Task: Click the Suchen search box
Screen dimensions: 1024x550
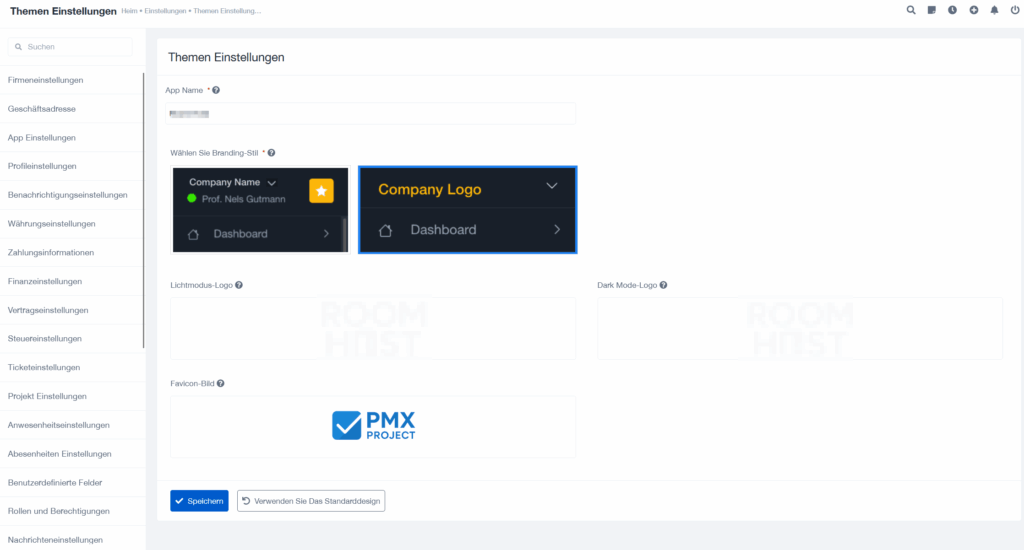Action: click(70, 47)
